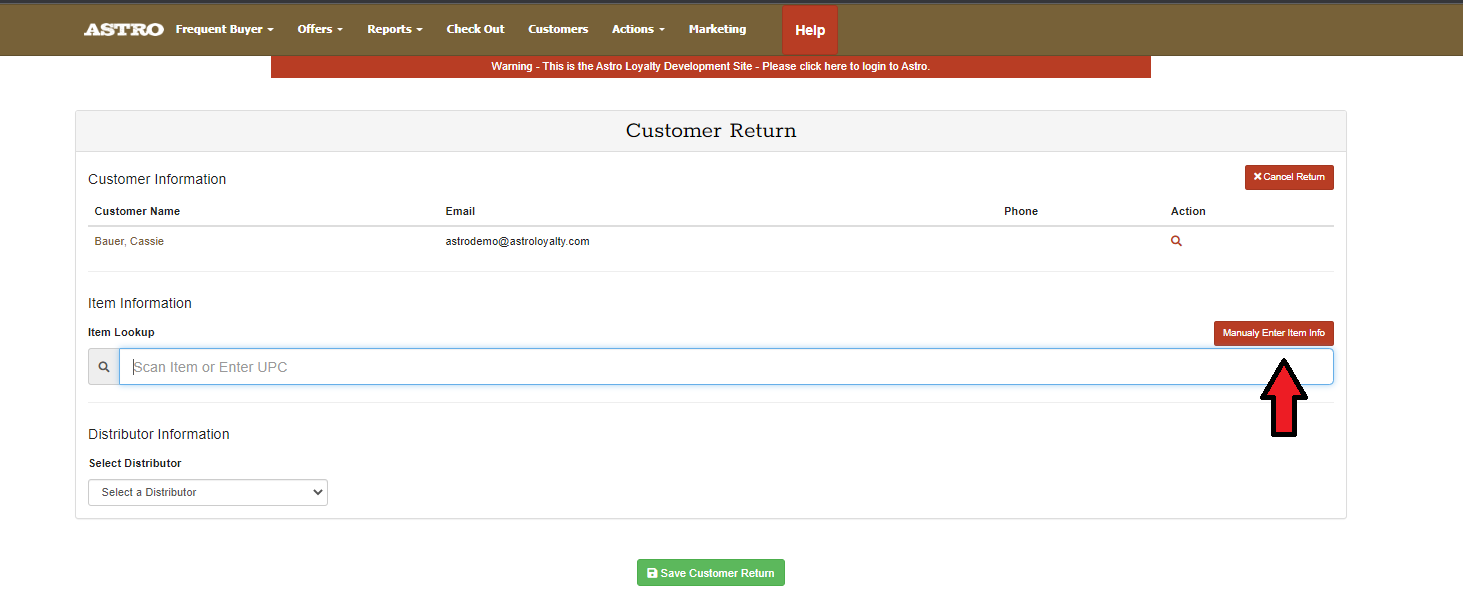
Task: Open the Reports dropdown
Action: coord(394,30)
